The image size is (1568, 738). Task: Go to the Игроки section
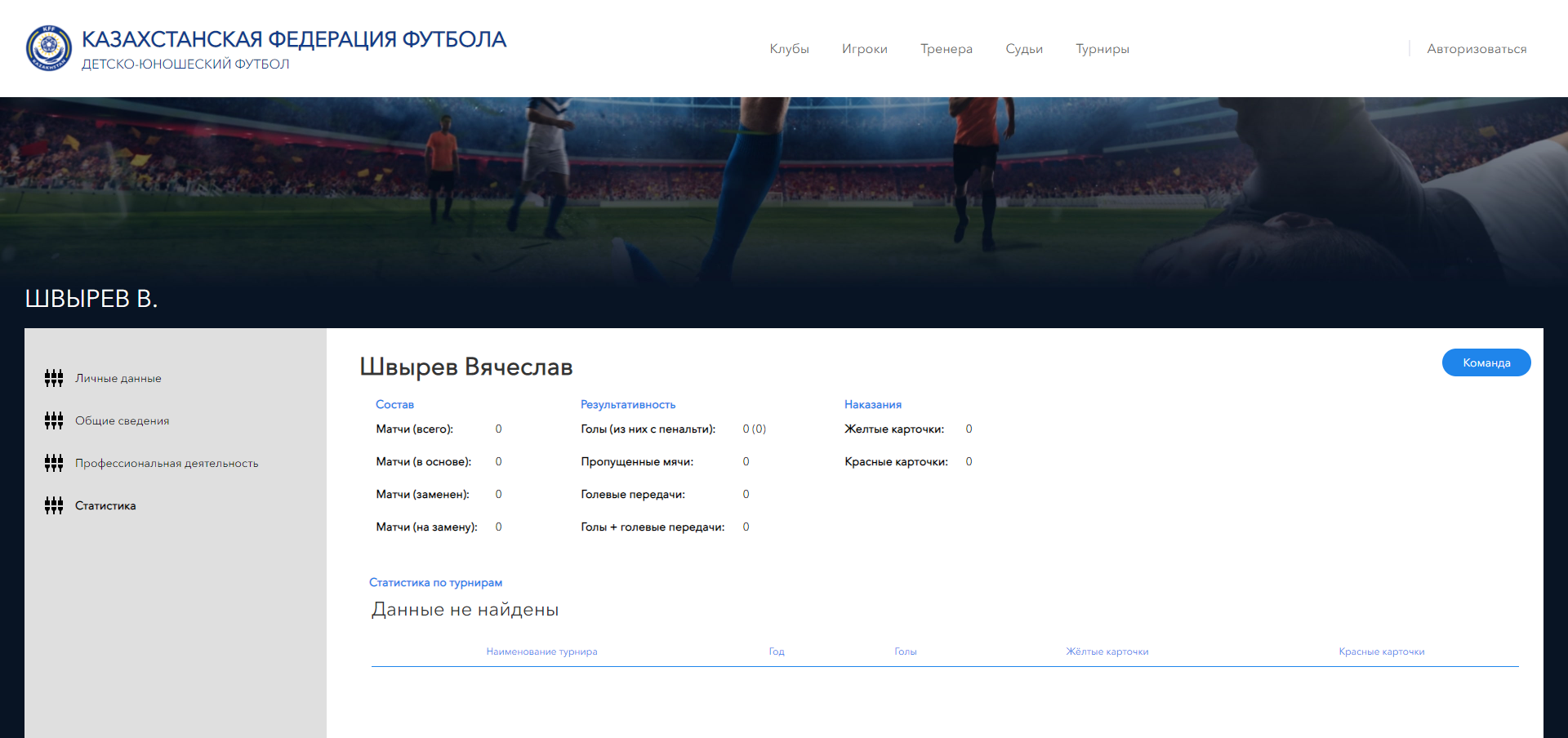click(x=865, y=49)
